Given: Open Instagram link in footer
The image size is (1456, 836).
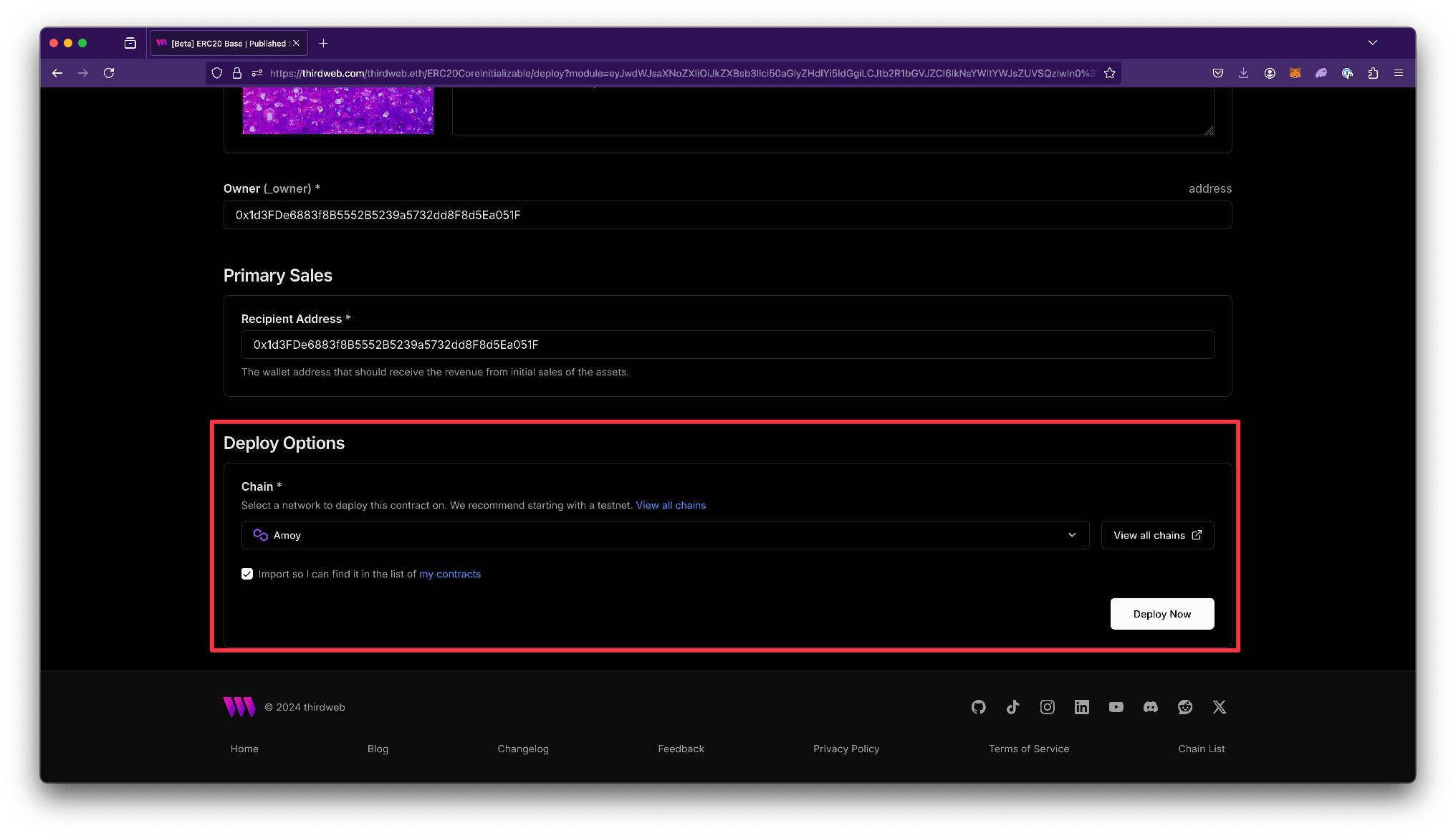Looking at the screenshot, I should 1046,707.
